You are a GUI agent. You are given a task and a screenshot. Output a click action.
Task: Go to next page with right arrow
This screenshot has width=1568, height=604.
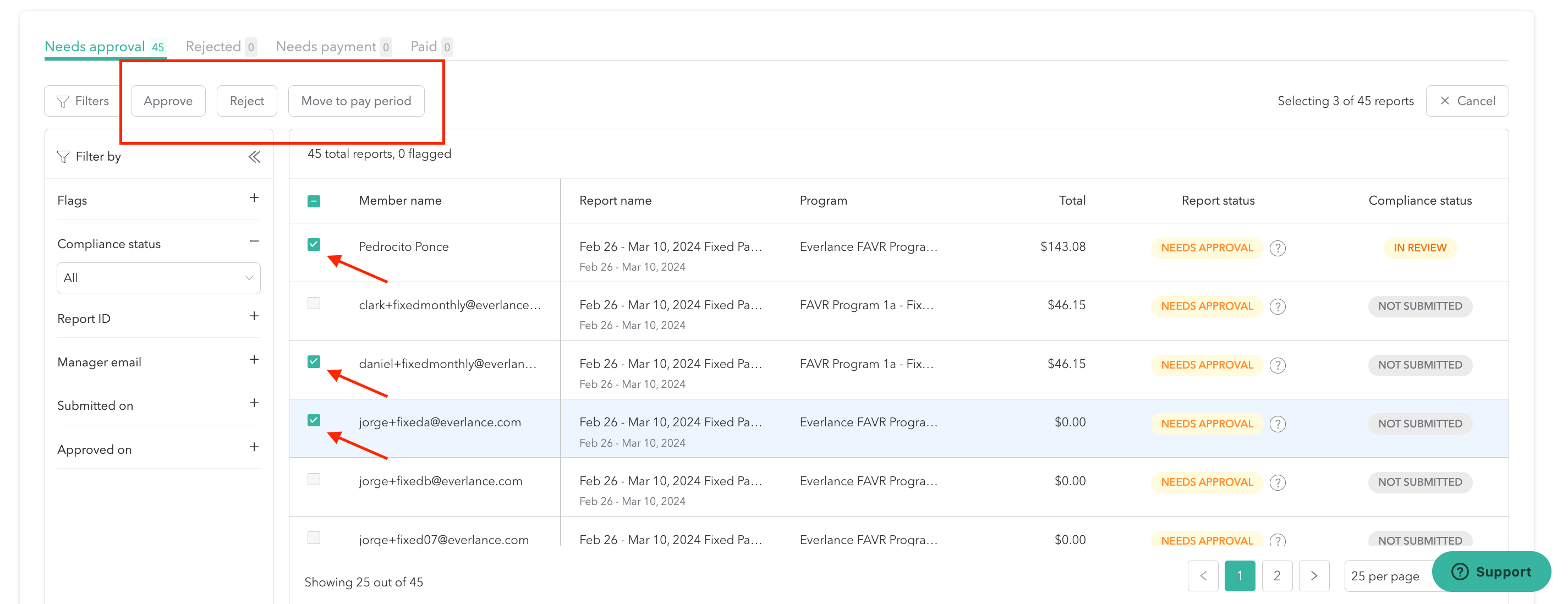click(x=1315, y=575)
